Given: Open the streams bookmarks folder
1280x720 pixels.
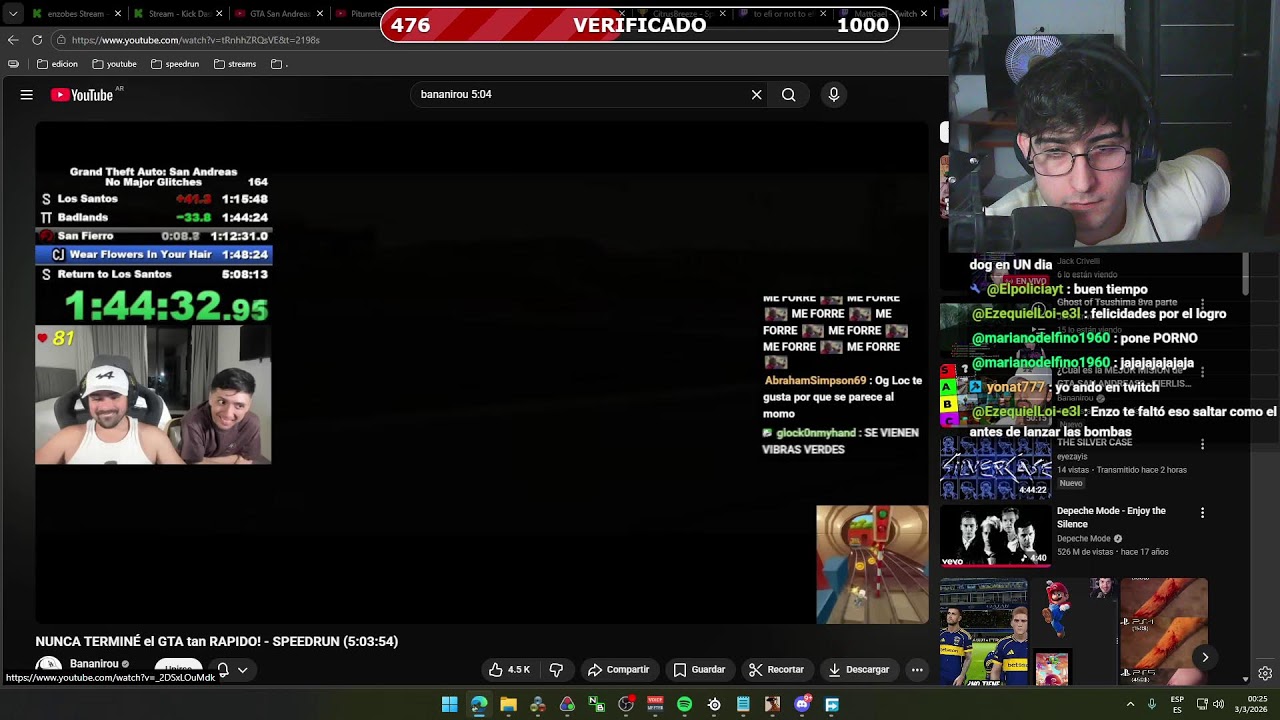Looking at the screenshot, I should point(235,64).
